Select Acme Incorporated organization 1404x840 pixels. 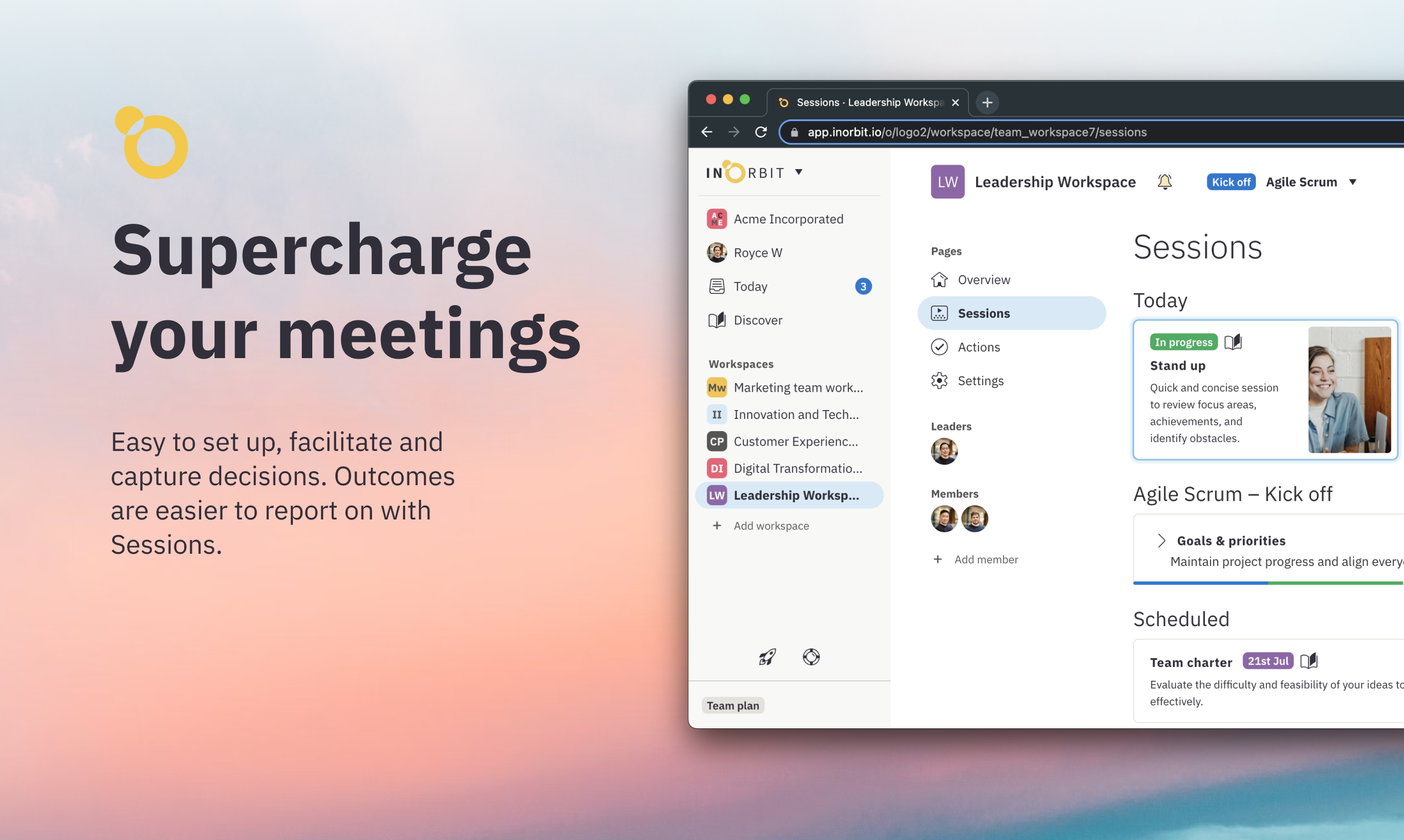[x=789, y=219]
